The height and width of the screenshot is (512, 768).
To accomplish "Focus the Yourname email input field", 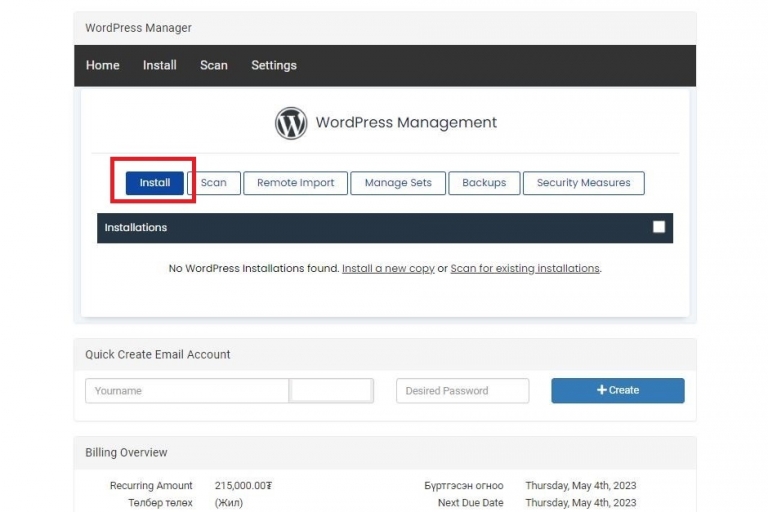I will coord(187,390).
